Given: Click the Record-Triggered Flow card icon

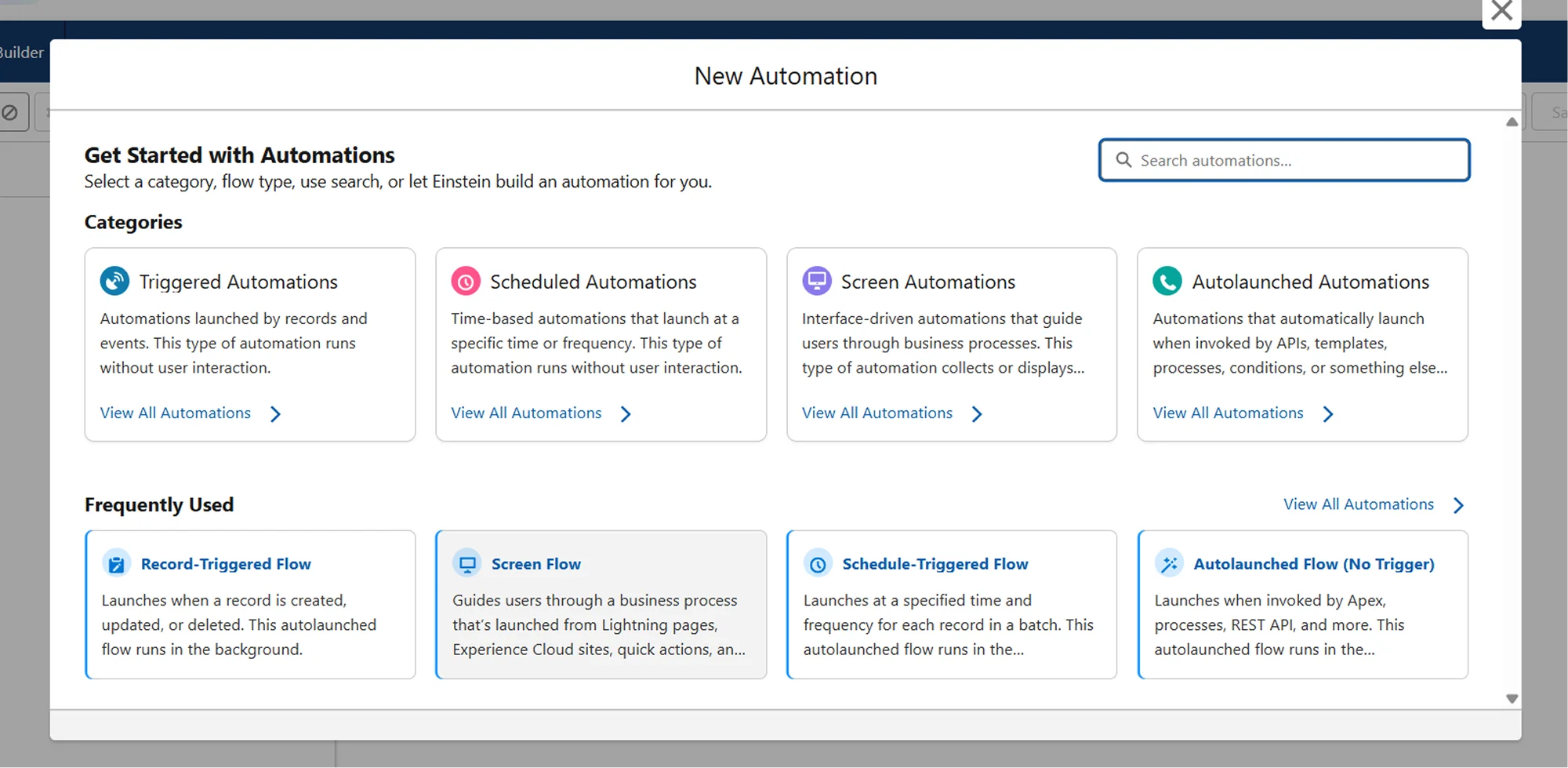Looking at the screenshot, I should 116,563.
